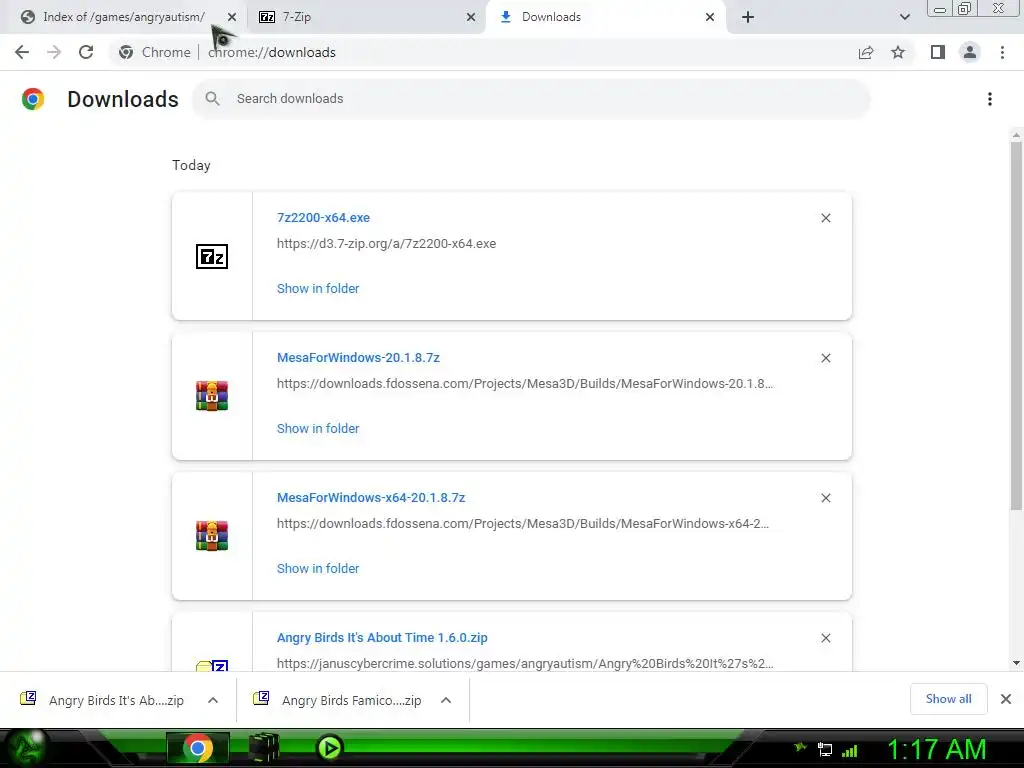
Task: Click the januscybercrime.solutions source URL
Action: coord(525,664)
